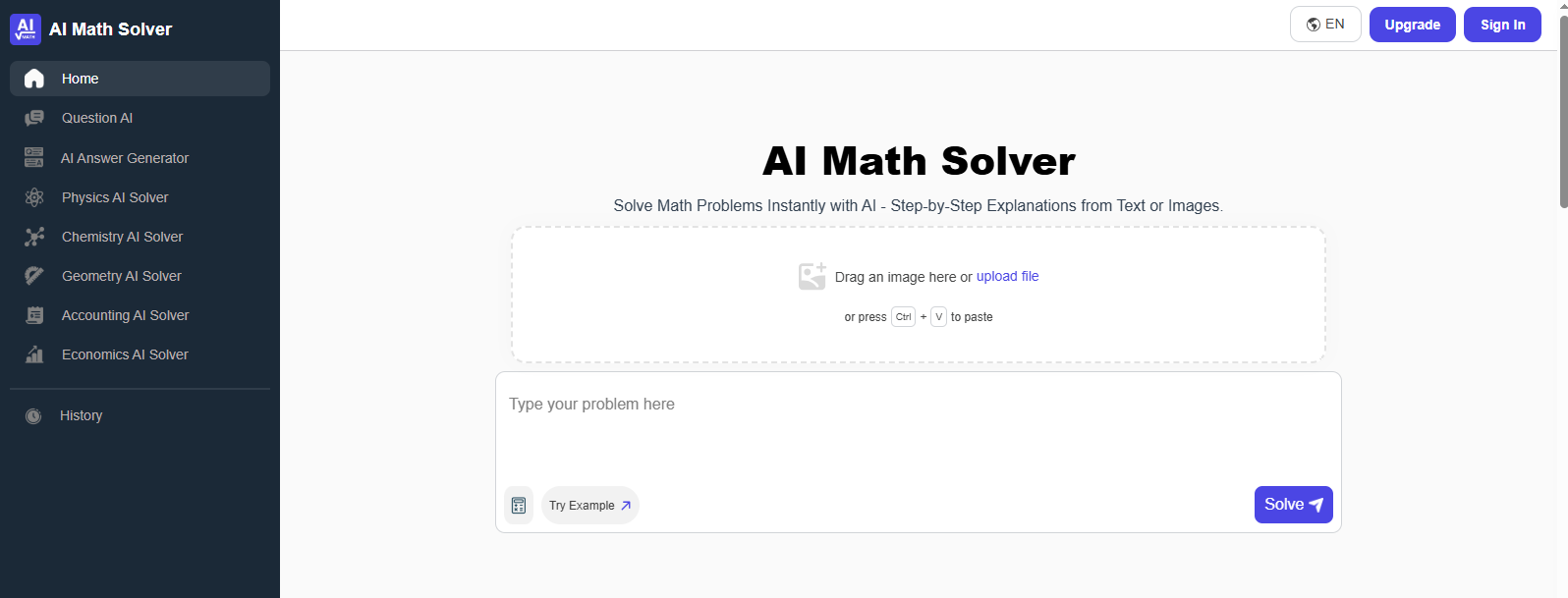Click the Physics AI Solver atom icon
1568x598 pixels.
click(34, 197)
